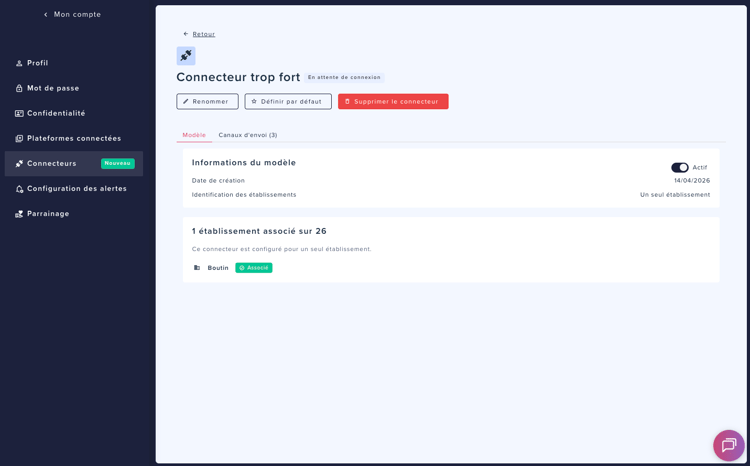Open the chat support bubble
Screen dimensions: 750x466
pyautogui.click(x=728, y=445)
